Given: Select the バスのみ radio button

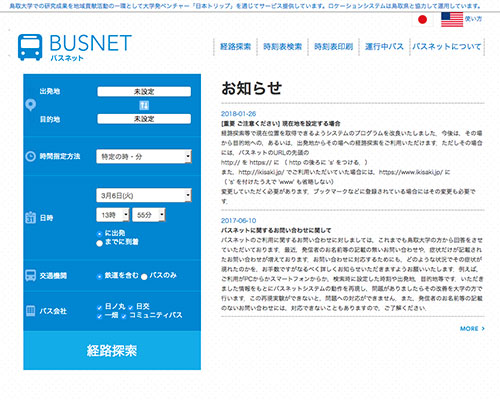Looking at the screenshot, I should click(x=144, y=276).
